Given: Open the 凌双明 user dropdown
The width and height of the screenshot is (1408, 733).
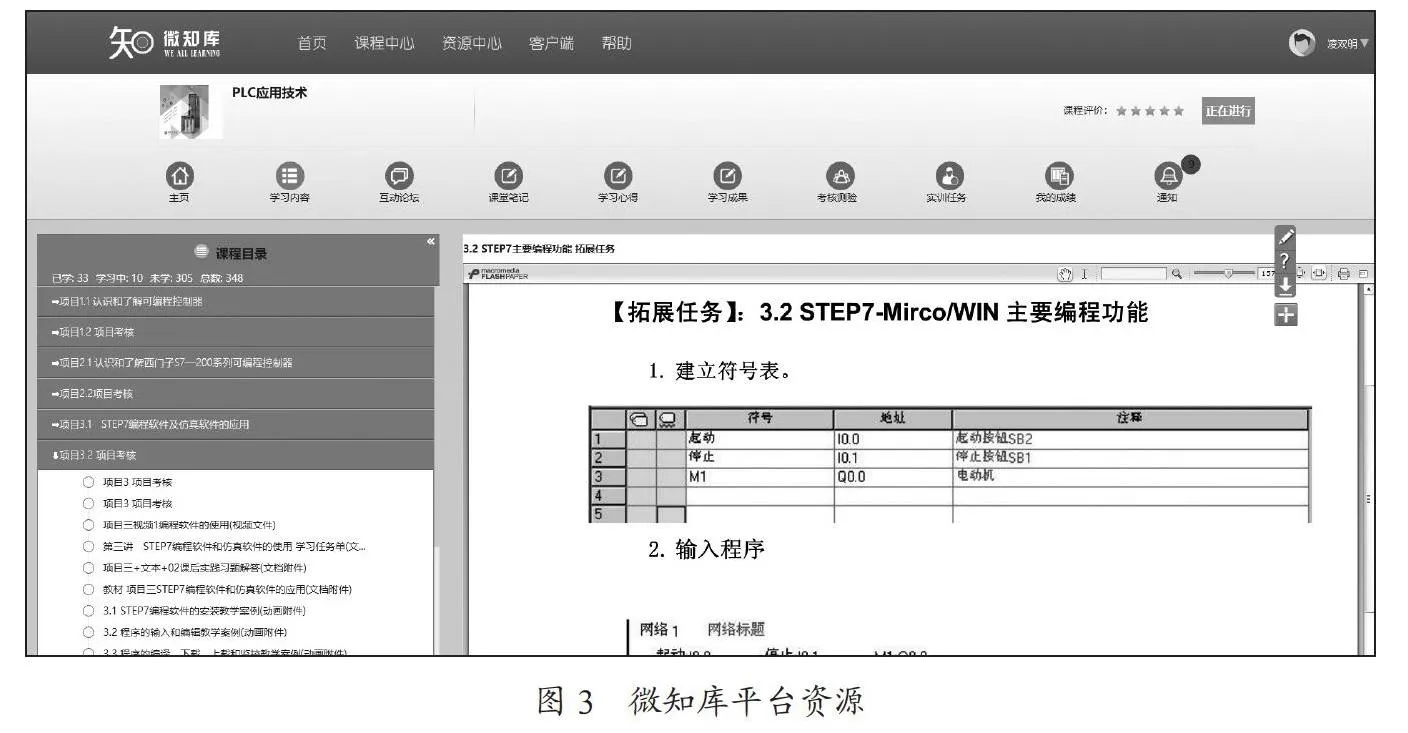Looking at the screenshot, I should click(x=1347, y=44).
